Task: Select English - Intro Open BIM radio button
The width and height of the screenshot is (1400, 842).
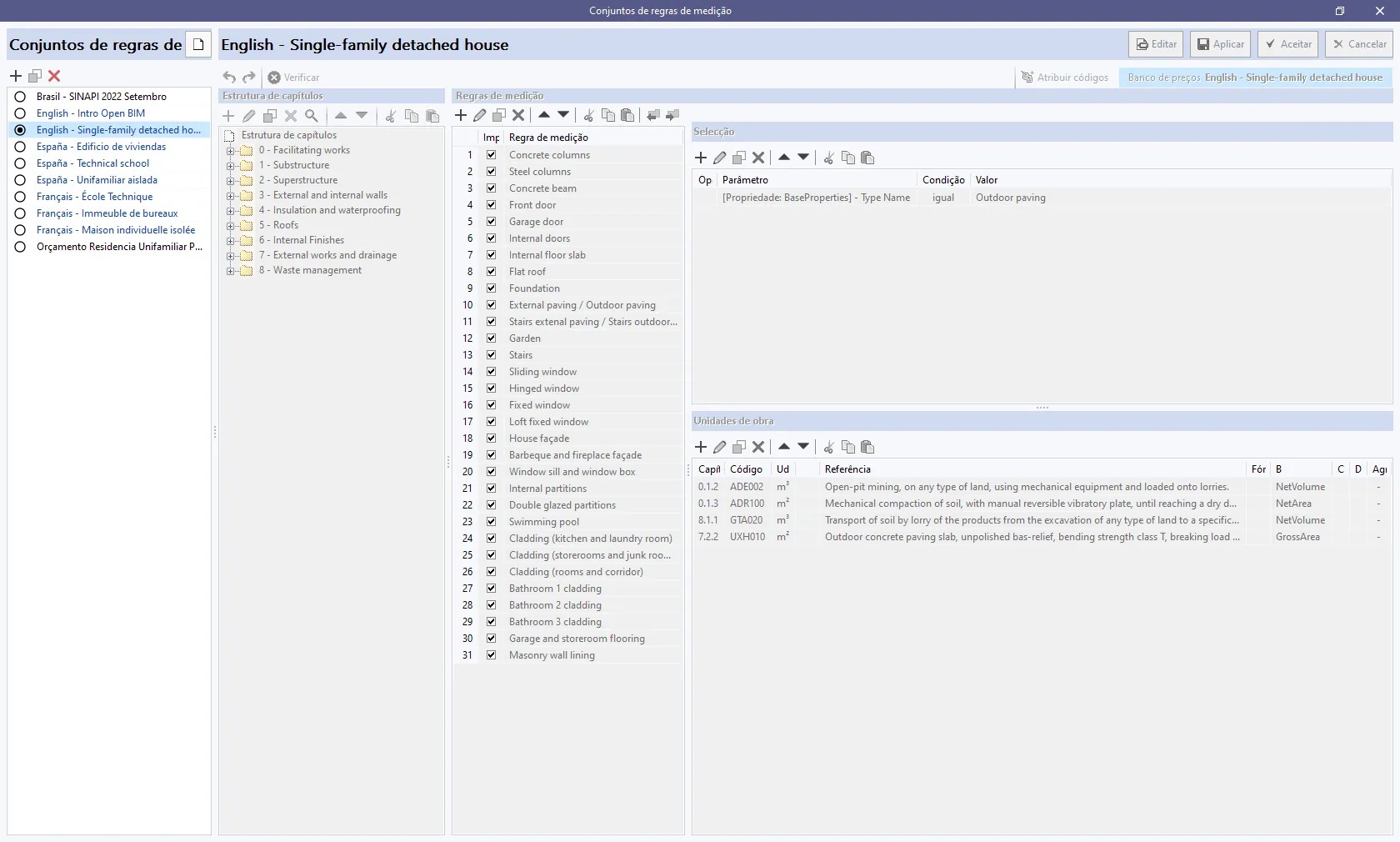Action: click(x=20, y=113)
